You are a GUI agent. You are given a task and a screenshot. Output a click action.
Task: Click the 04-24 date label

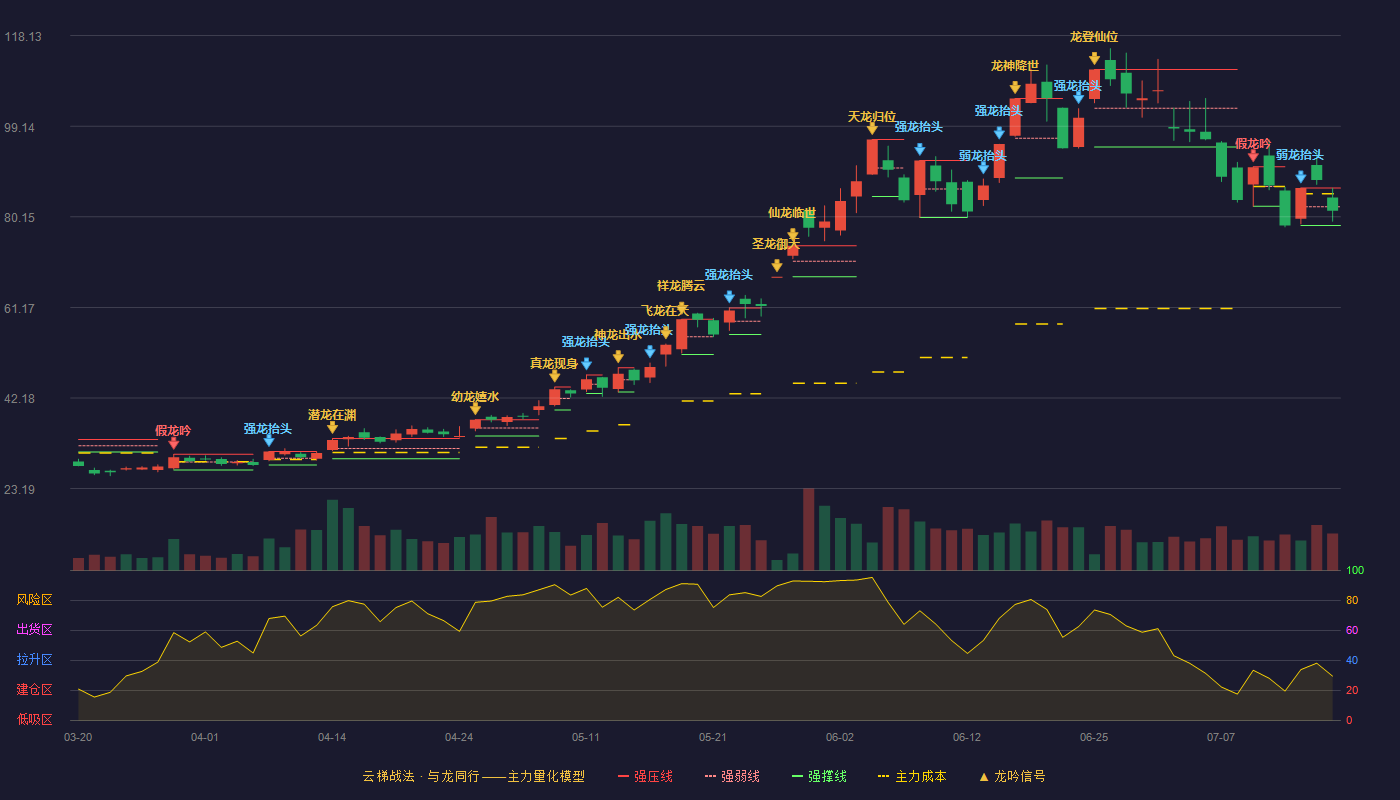click(459, 737)
